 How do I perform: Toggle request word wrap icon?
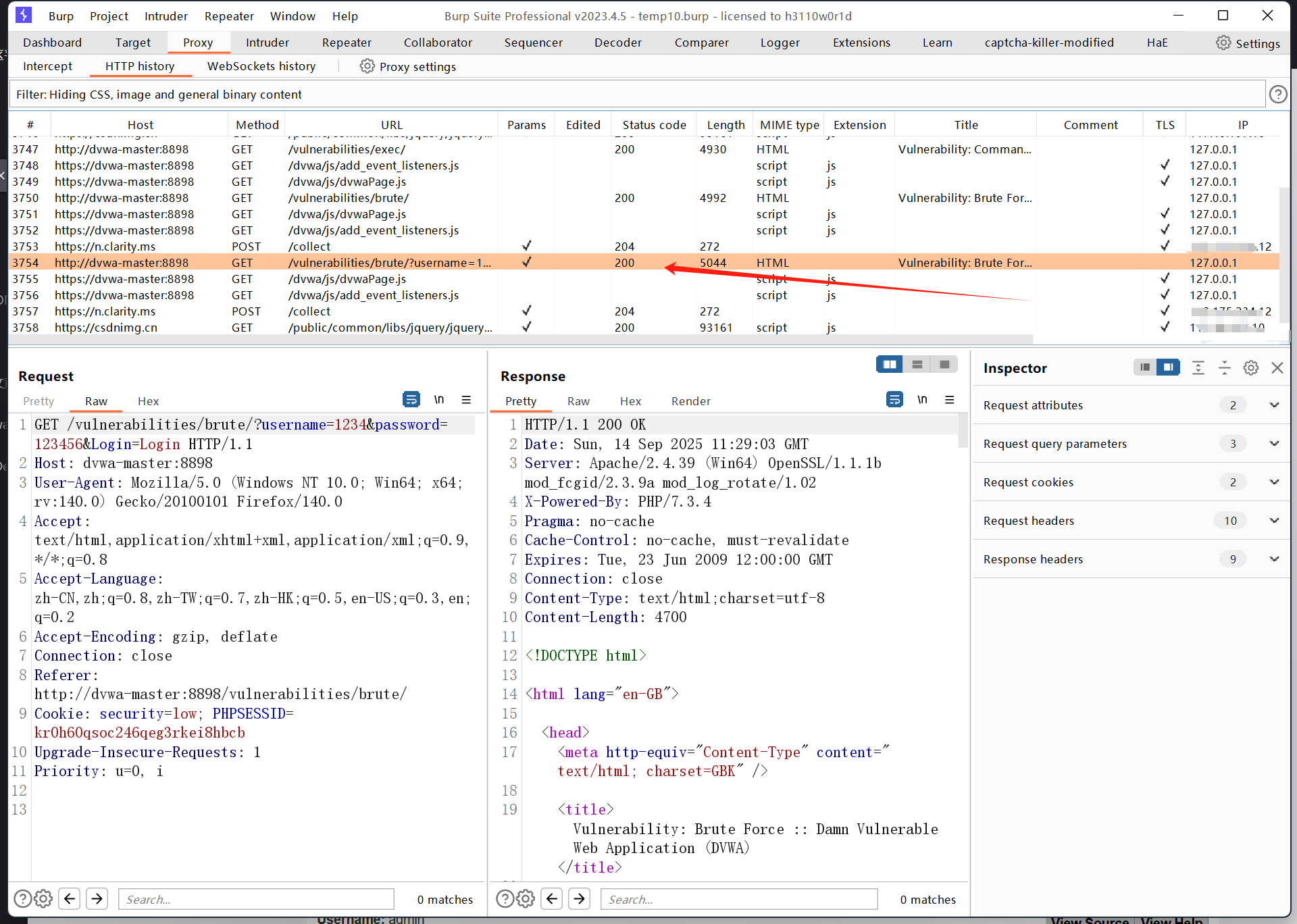tap(411, 400)
